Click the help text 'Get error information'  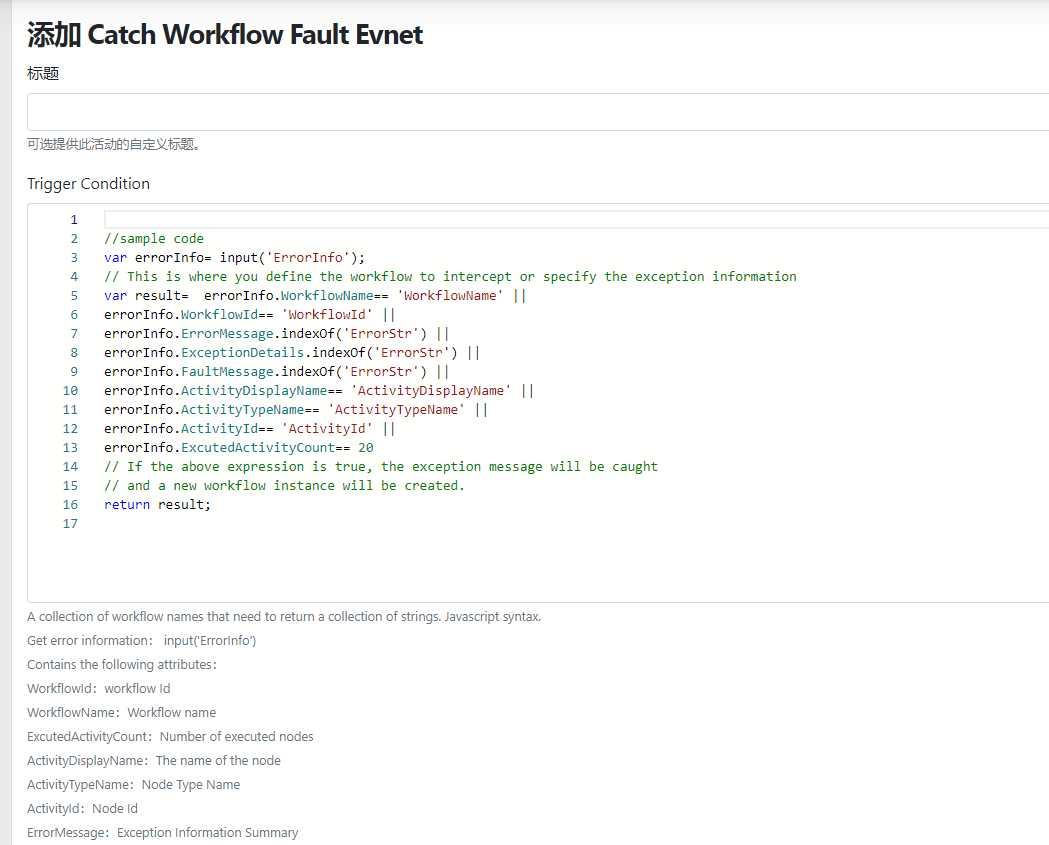(x=142, y=641)
